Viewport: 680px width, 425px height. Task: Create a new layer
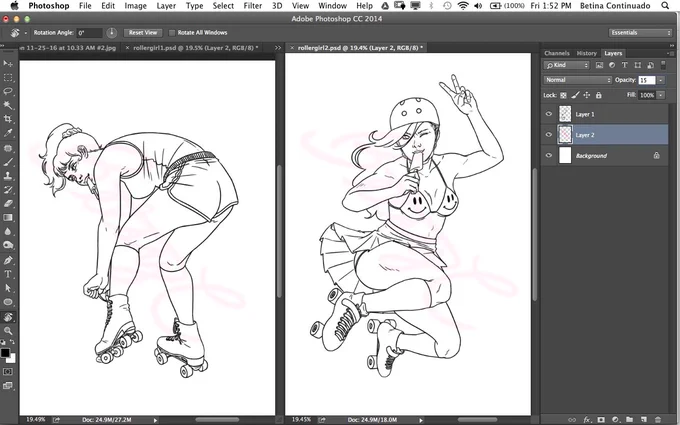[644, 419]
